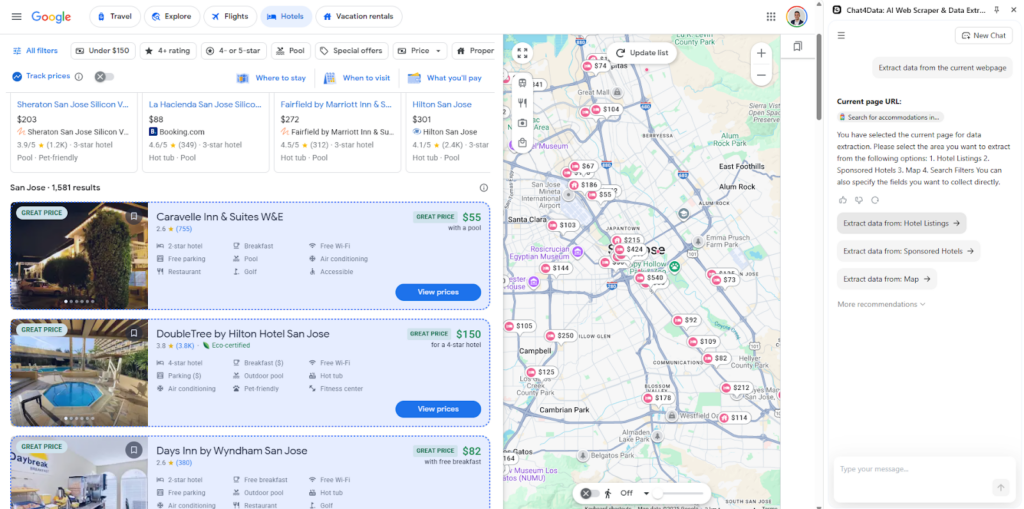Image resolution: width=1024 pixels, height=509 pixels.
Task: Save DoubleTree by Hilton bookmark
Action: [134, 333]
